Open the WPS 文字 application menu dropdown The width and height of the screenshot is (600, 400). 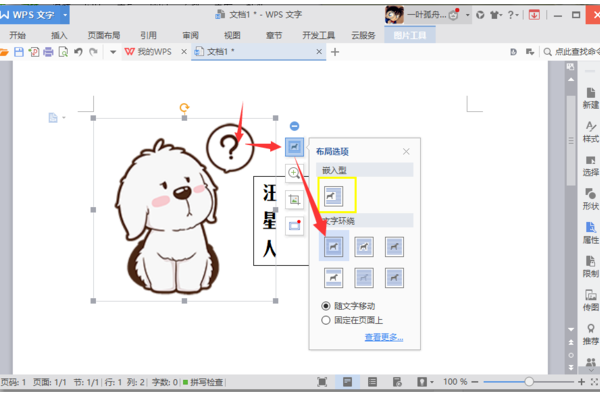pos(65,15)
